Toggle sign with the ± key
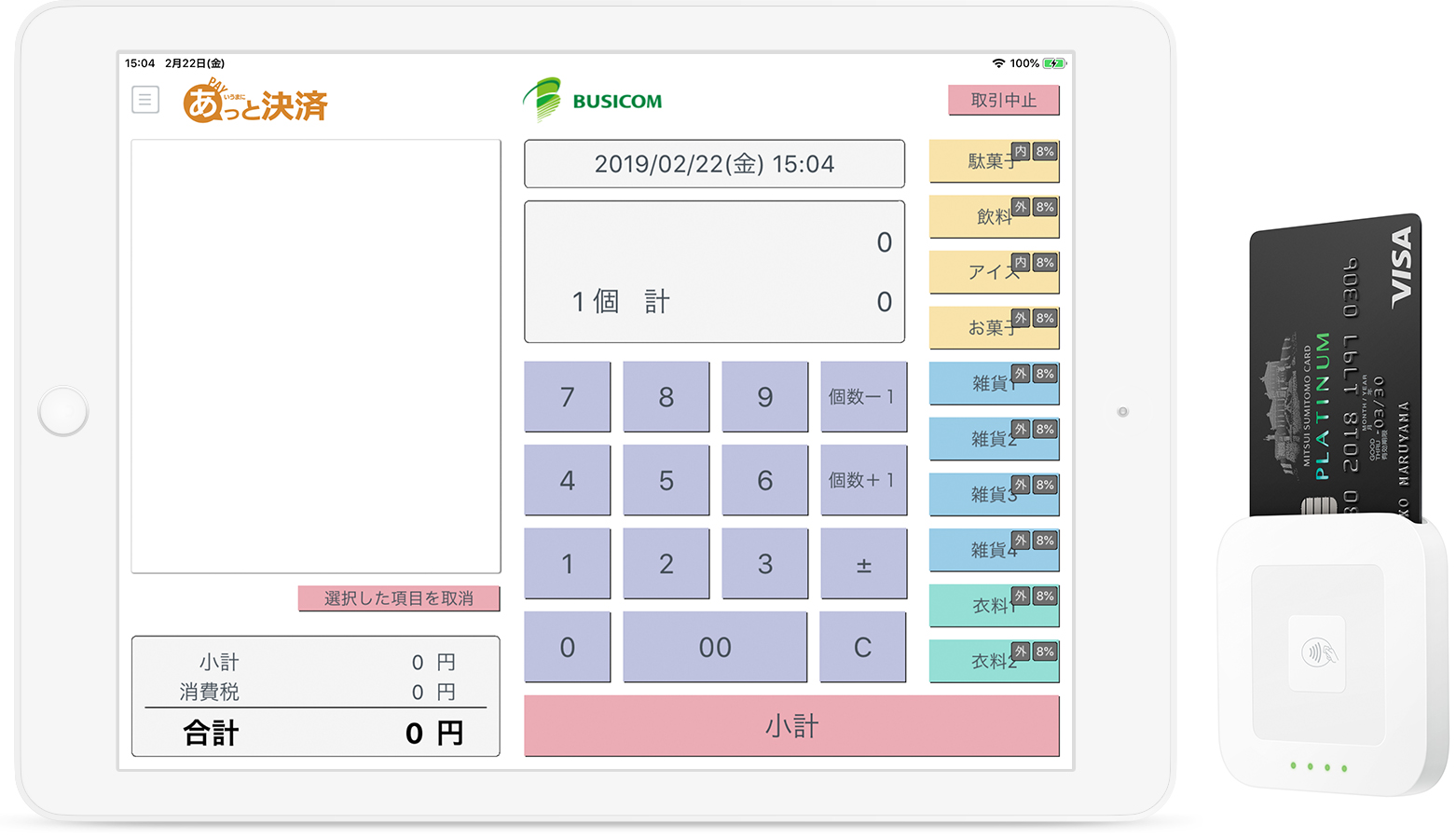Image resolution: width=1456 pixels, height=837 pixels. coord(862,564)
